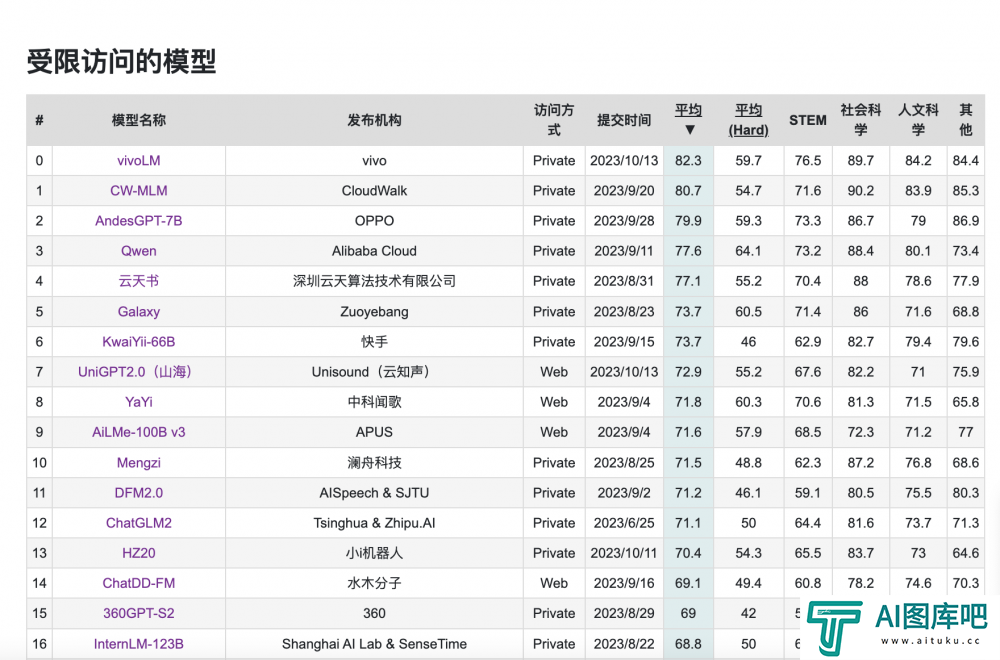Viewport: 1000px width, 660px height.
Task: Select the 中科闻歌 organization cell
Action: (x=374, y=402)
